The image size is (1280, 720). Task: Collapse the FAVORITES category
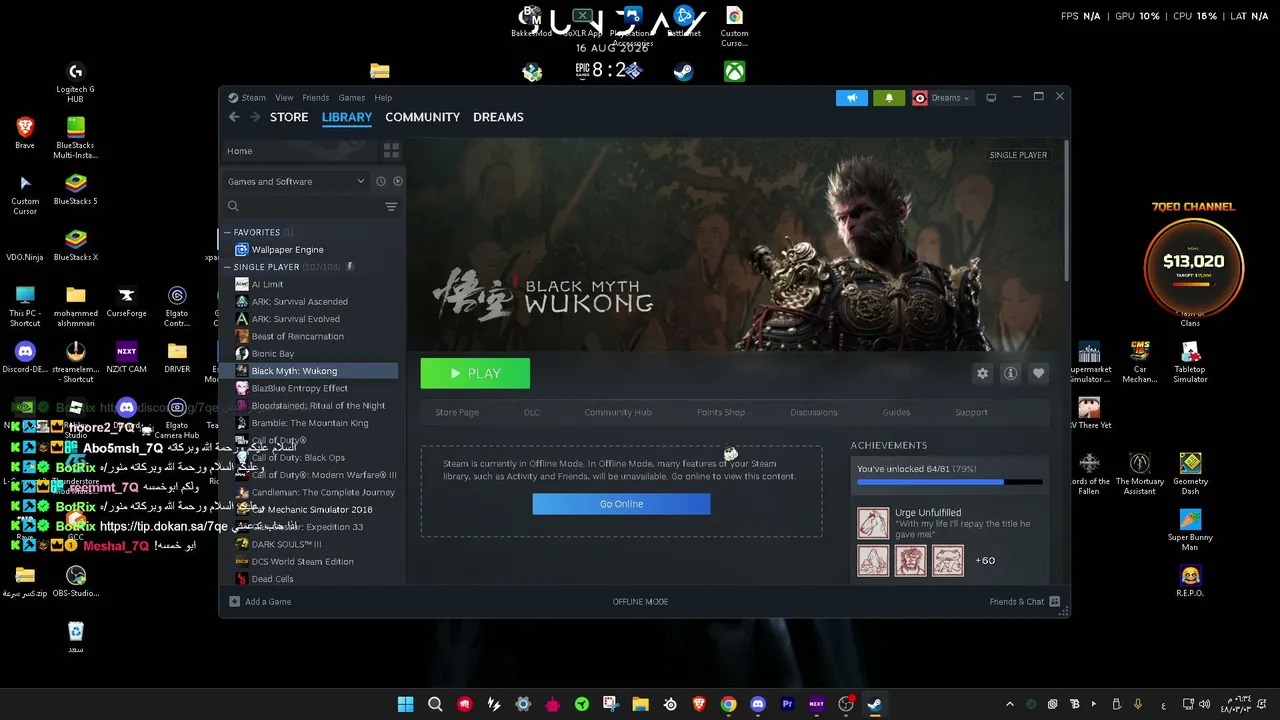pos(227,232)
